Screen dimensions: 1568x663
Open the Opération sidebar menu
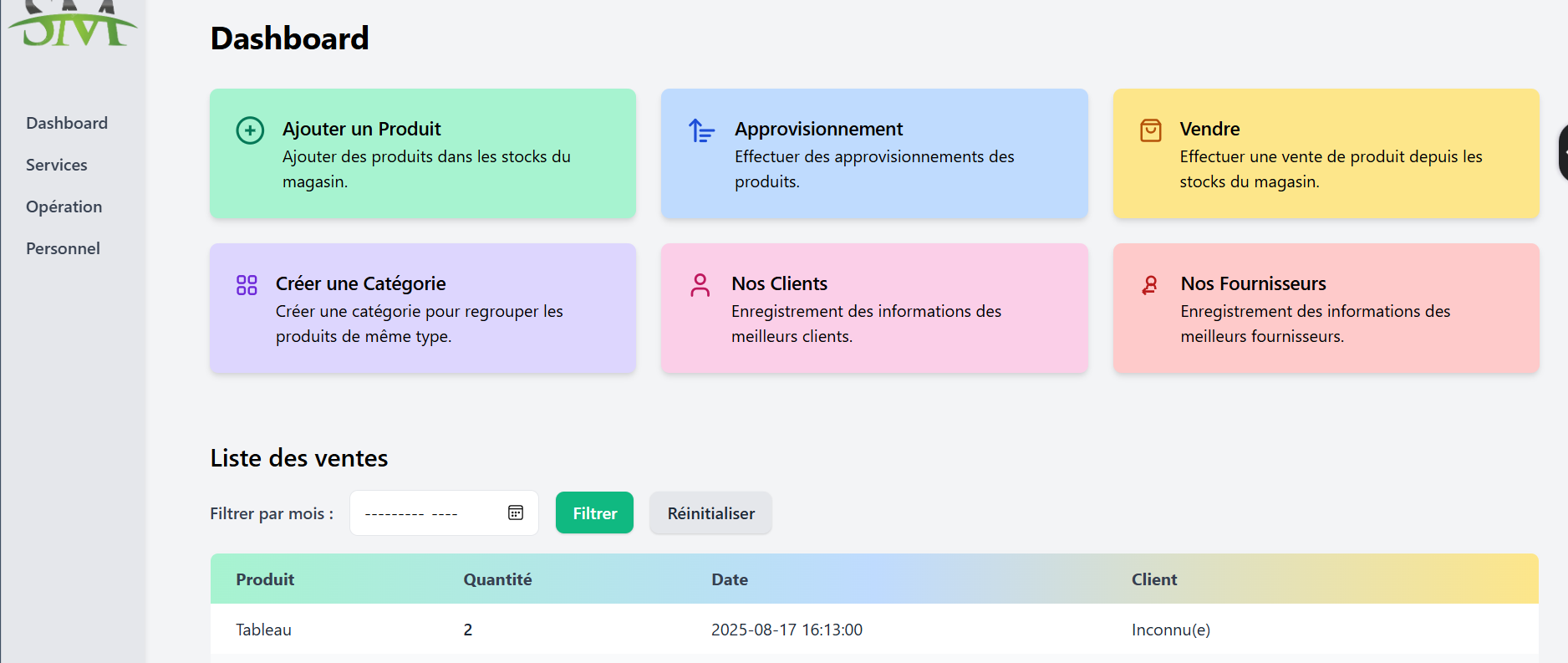64,207
